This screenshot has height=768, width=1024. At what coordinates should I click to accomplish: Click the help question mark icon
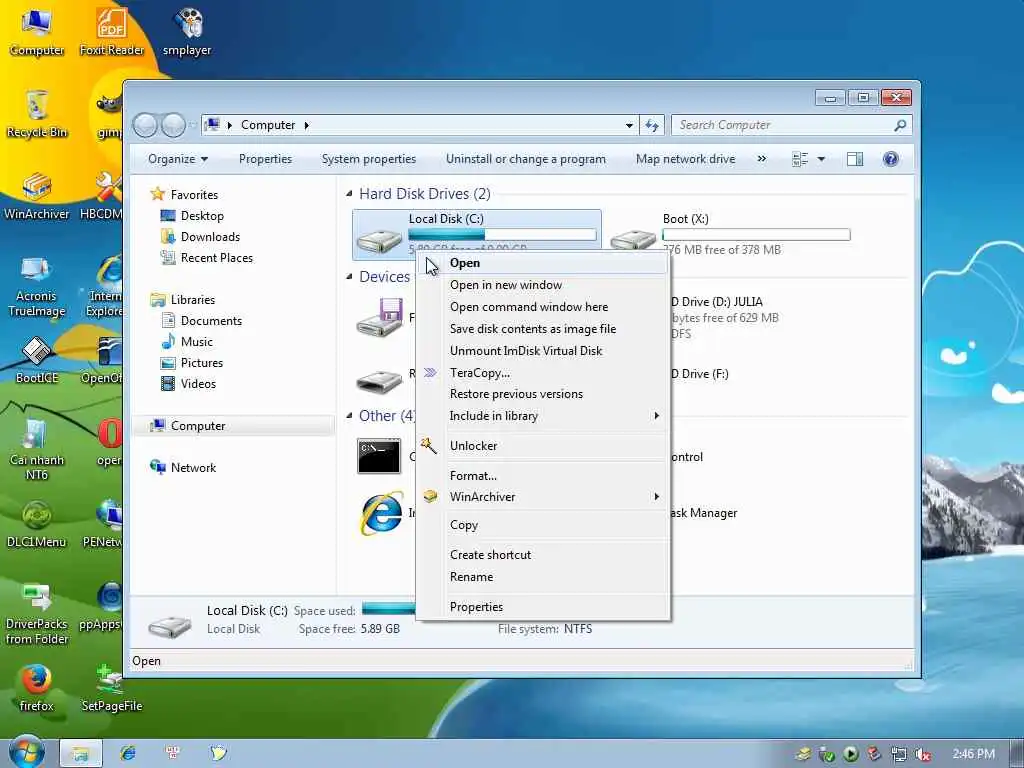pyautogui.click(x=890, y=159)
